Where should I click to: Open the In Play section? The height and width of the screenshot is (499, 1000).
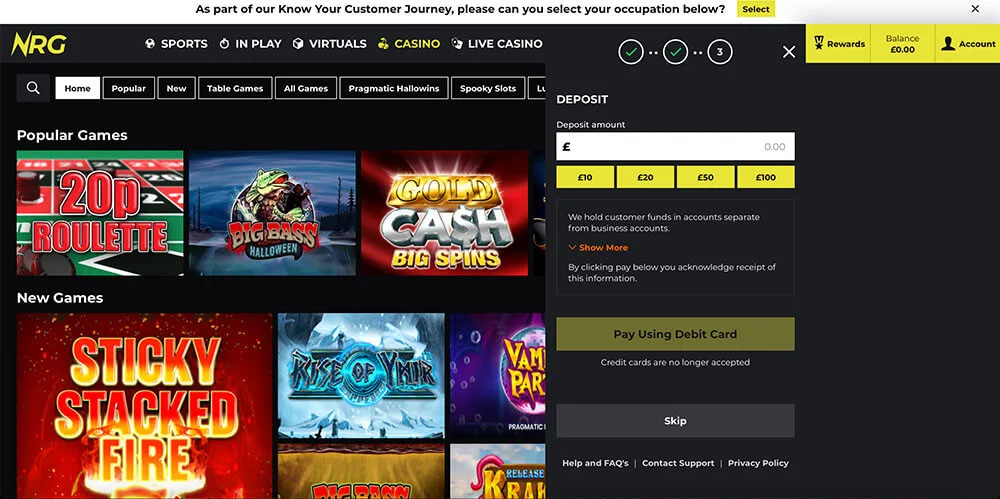pyautogui.click(x=250, y=44)
